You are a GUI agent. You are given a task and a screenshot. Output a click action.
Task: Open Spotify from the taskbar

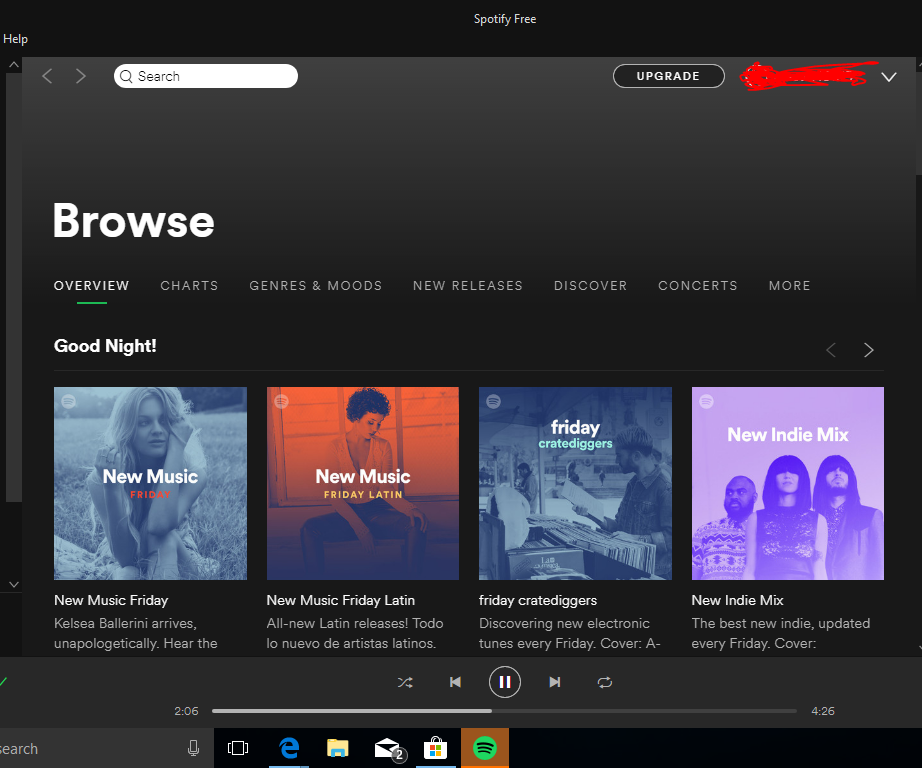click(484, 748)
